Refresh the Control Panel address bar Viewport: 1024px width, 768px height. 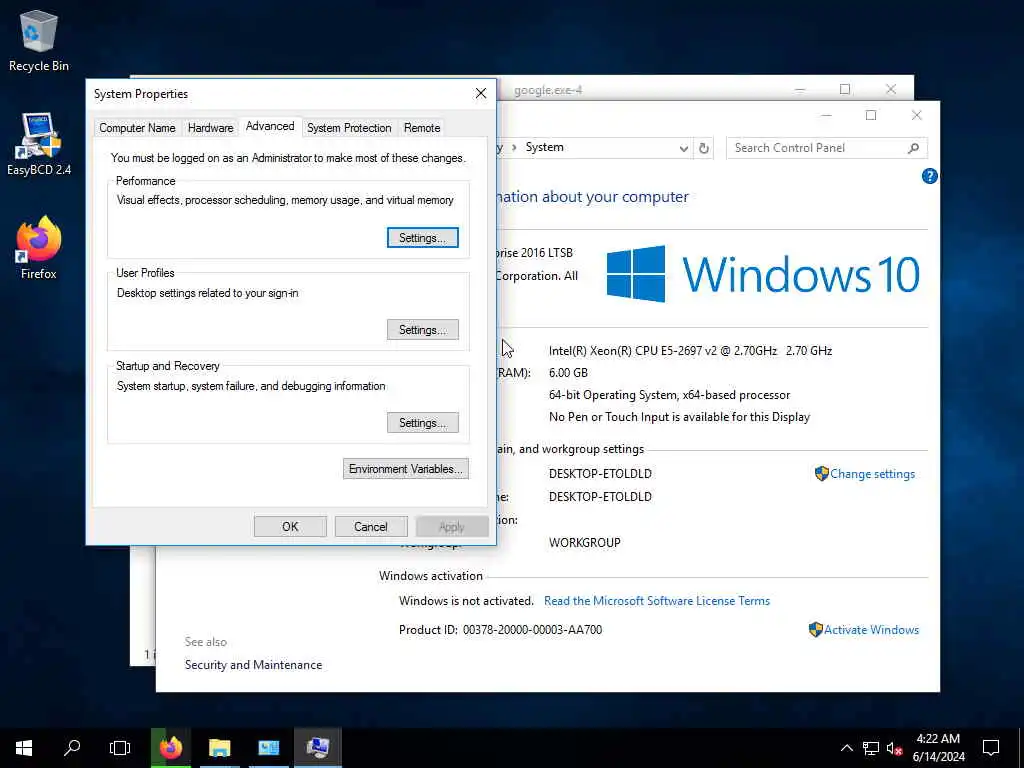[x=703, y=148]
